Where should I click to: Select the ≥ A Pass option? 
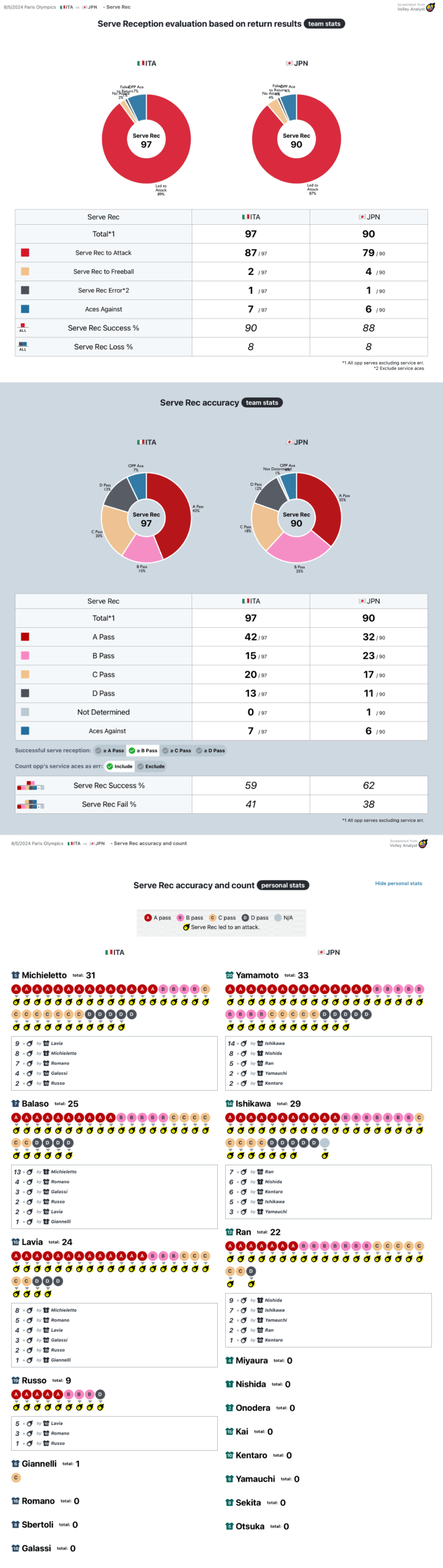click(110, 750)
